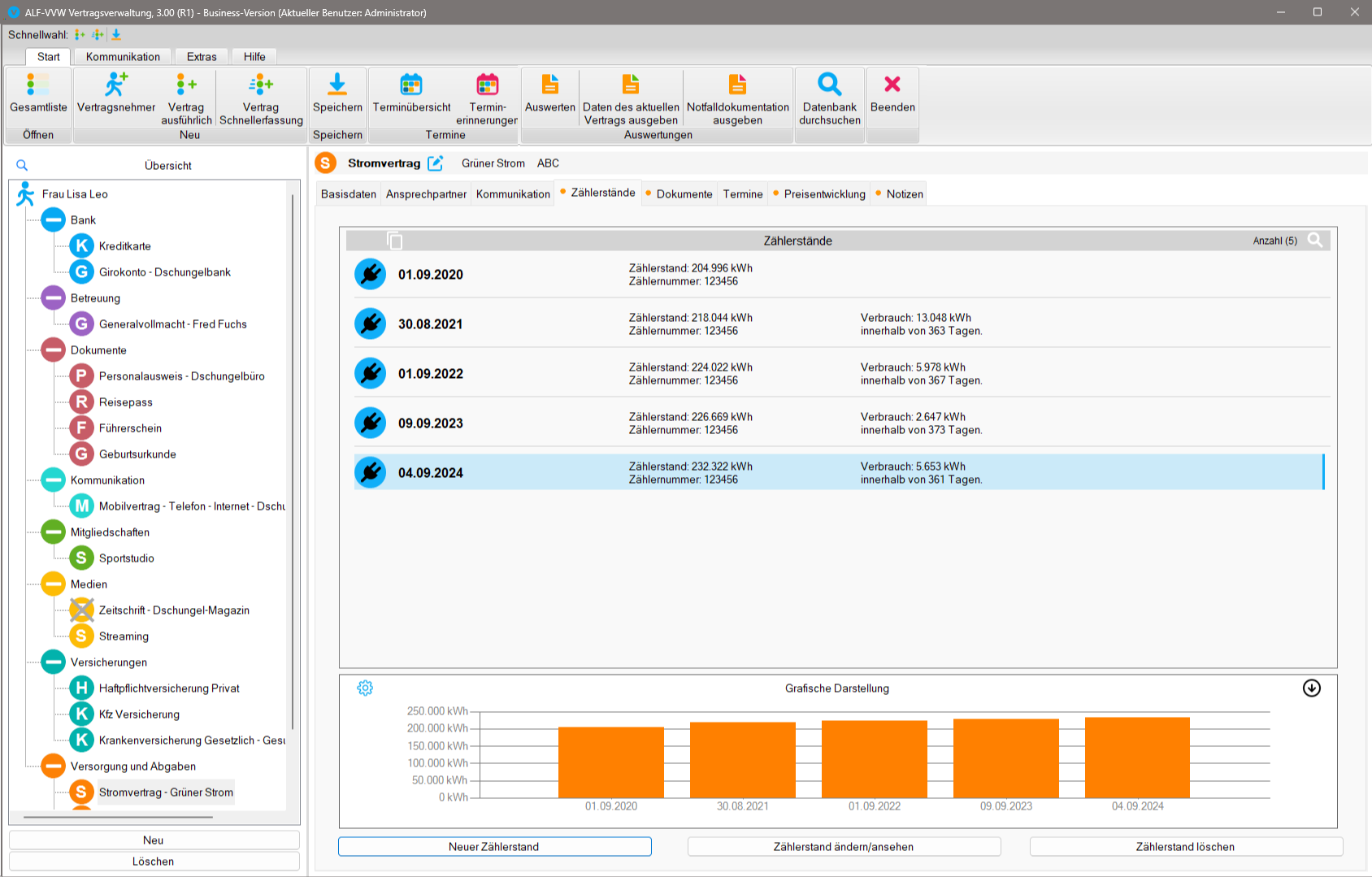Image resolution: width=1372 pixels, height=877 pixels.
Task: Collapse the chart with down-arrow button
Action: [x=1311, y=688]
